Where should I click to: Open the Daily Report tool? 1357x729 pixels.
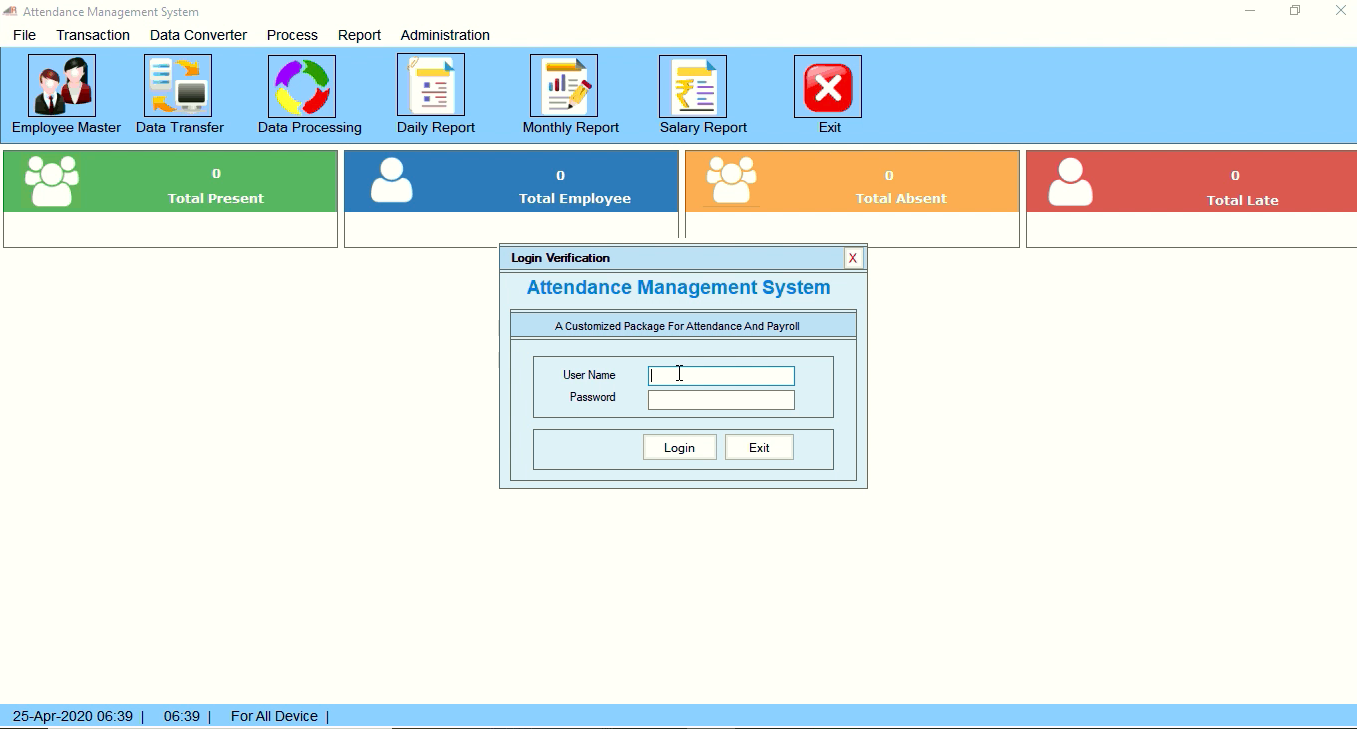point(432,86)
